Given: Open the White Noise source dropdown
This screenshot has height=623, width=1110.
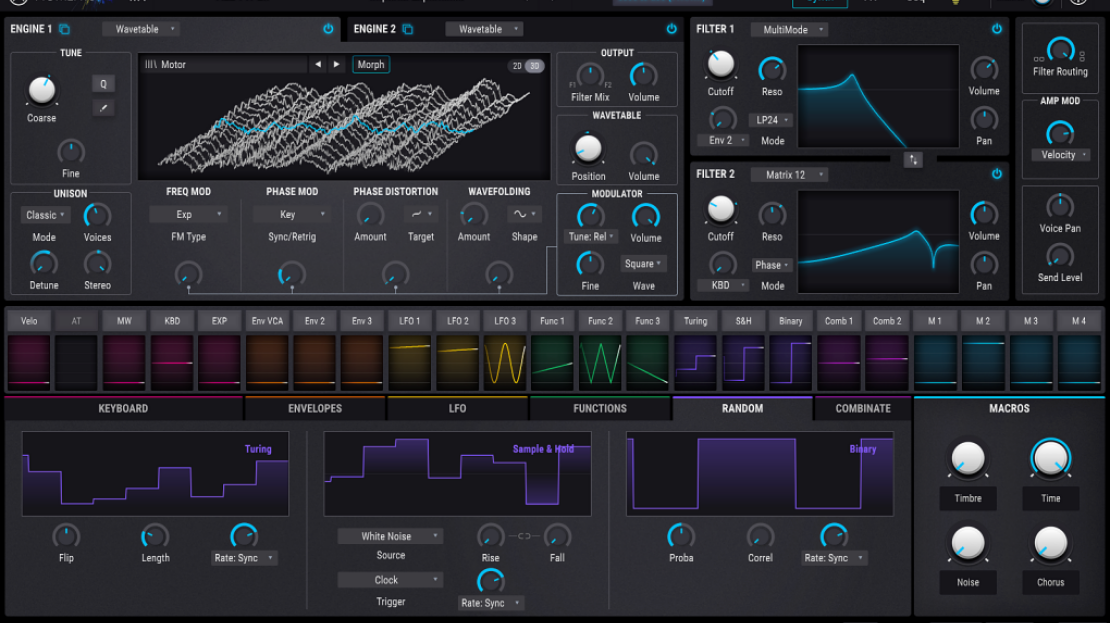Looking at the screenshot, I should tap(391, 536).
